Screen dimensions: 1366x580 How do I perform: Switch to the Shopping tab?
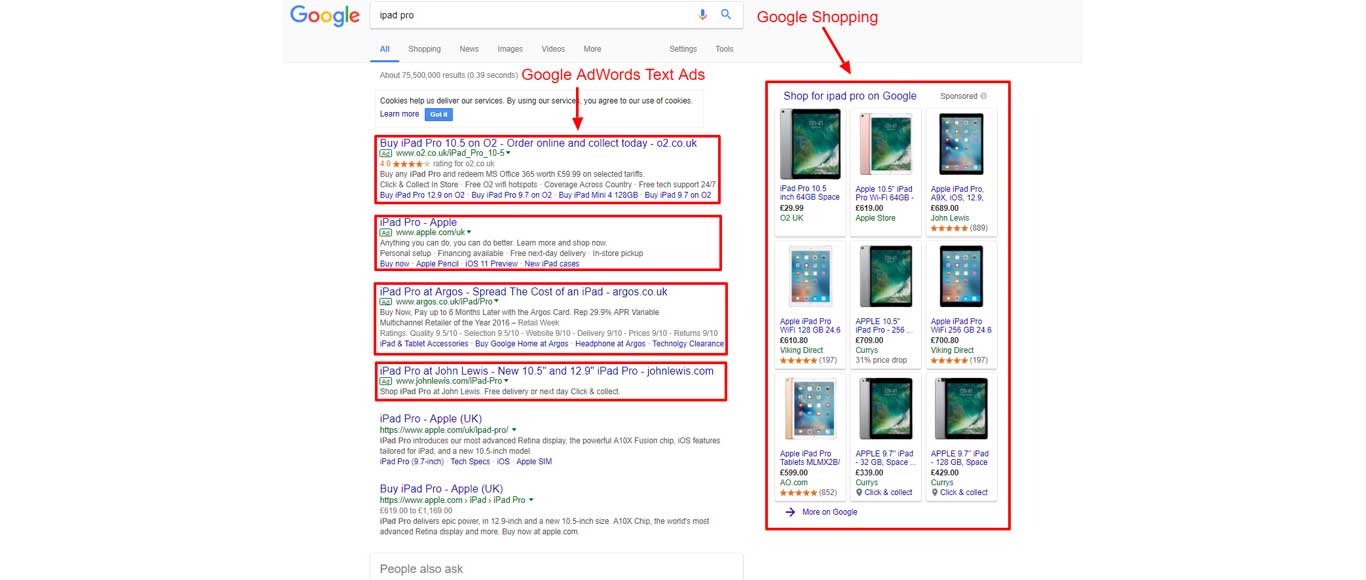tap(424, 48)
